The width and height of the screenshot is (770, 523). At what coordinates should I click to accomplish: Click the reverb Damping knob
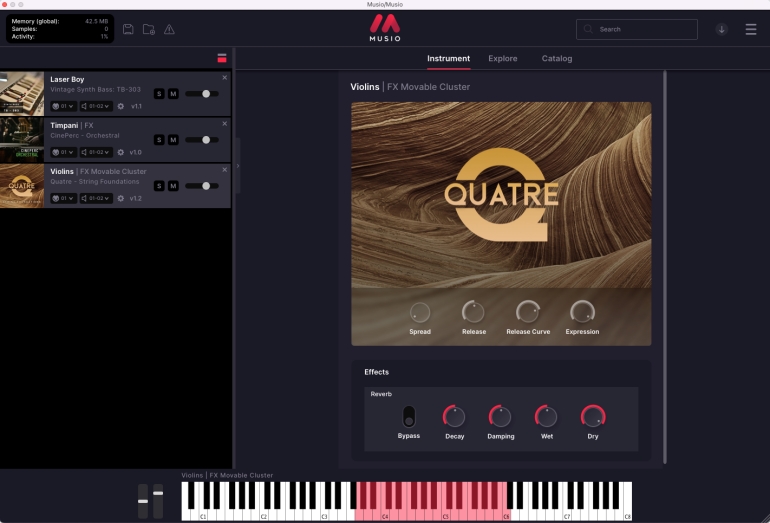click(x=500, y=416)
